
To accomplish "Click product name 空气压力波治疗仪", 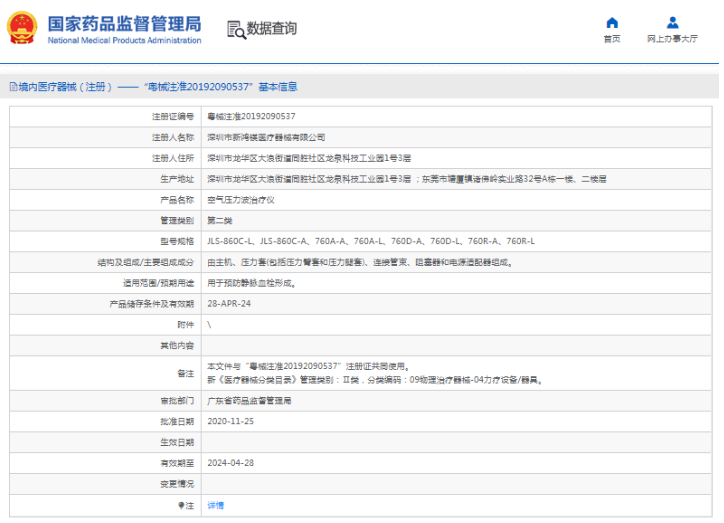I will [x=241, y=200].
